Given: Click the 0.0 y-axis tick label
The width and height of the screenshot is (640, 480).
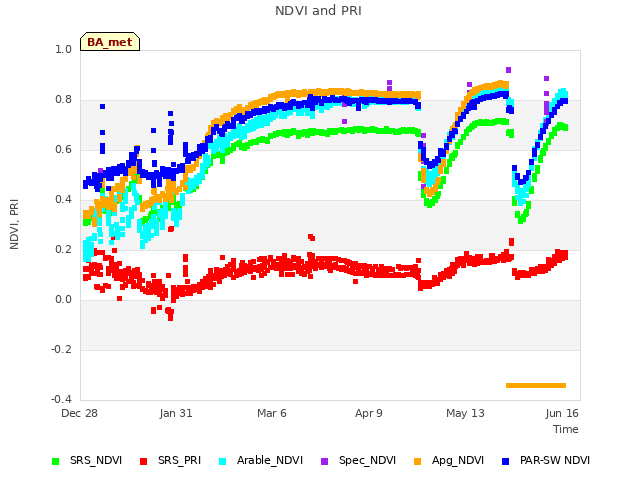Looking at the screenshot, I should [63, 300].
